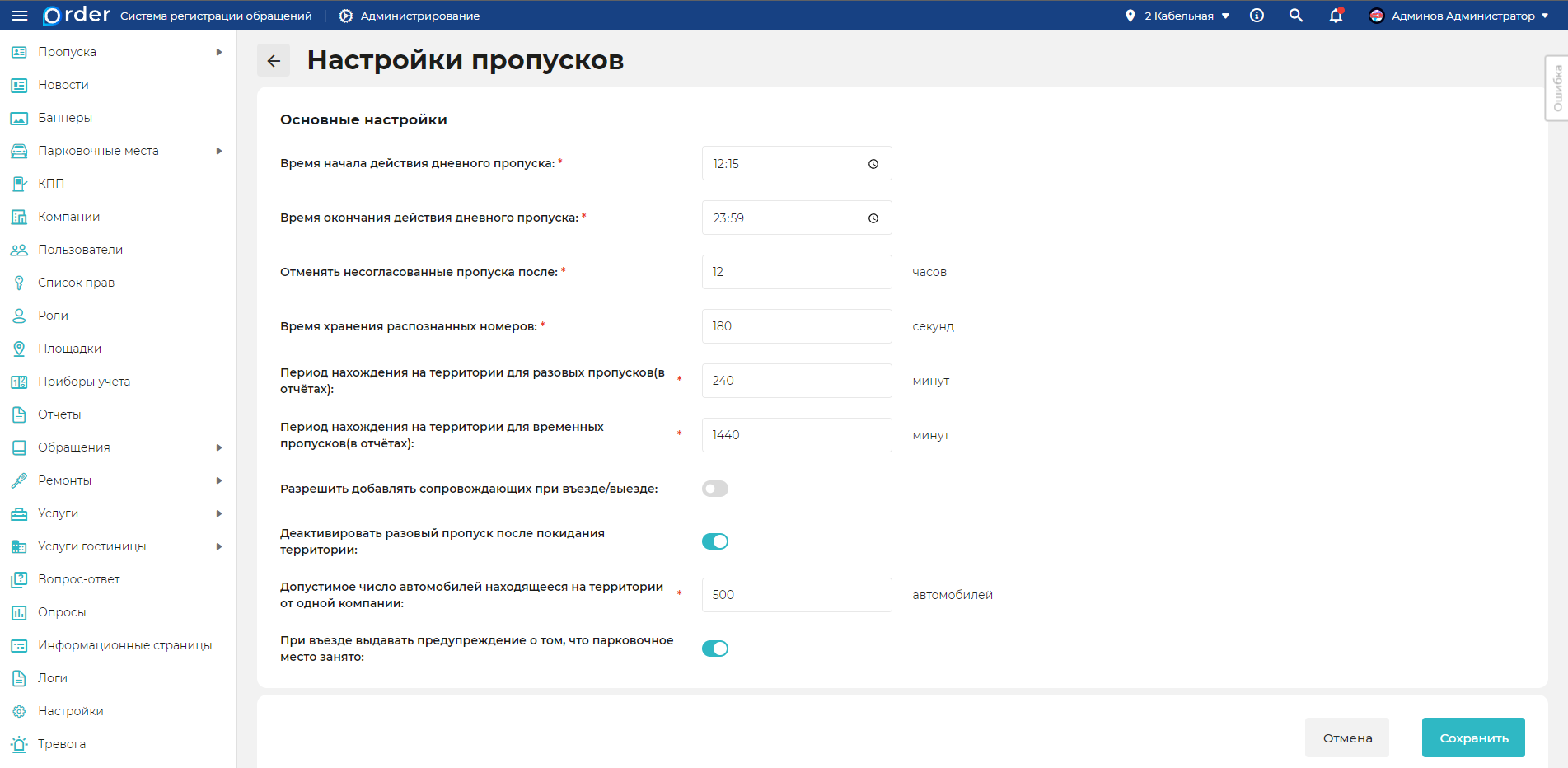
Task: Open clock picker for pass end time
Action: pos(873,218)
